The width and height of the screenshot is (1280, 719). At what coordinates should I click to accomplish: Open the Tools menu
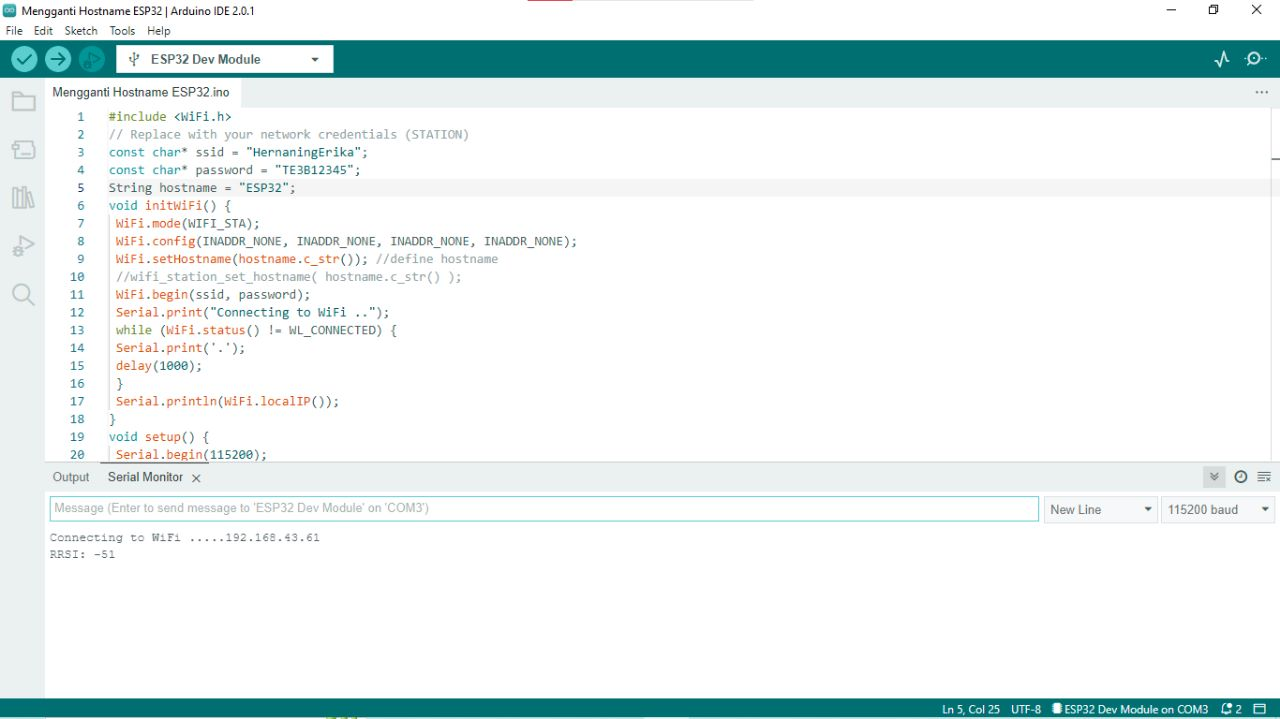[x=122, y=31]
